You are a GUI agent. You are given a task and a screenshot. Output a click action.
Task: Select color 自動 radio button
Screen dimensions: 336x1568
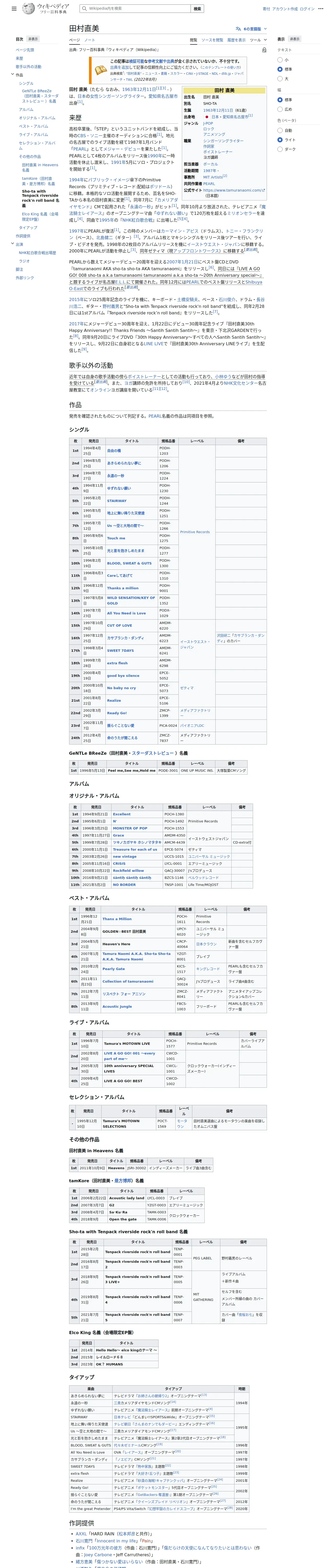point(281,130)
